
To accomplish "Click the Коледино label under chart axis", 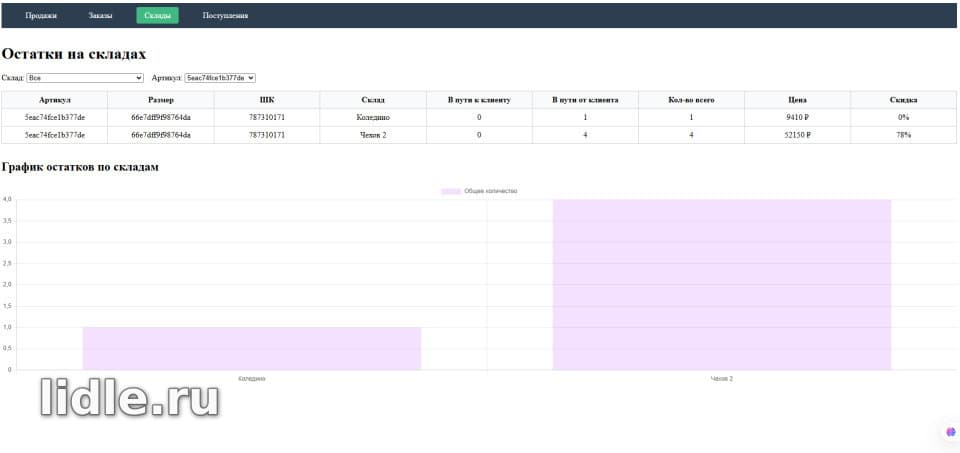I will coord(252,379).
